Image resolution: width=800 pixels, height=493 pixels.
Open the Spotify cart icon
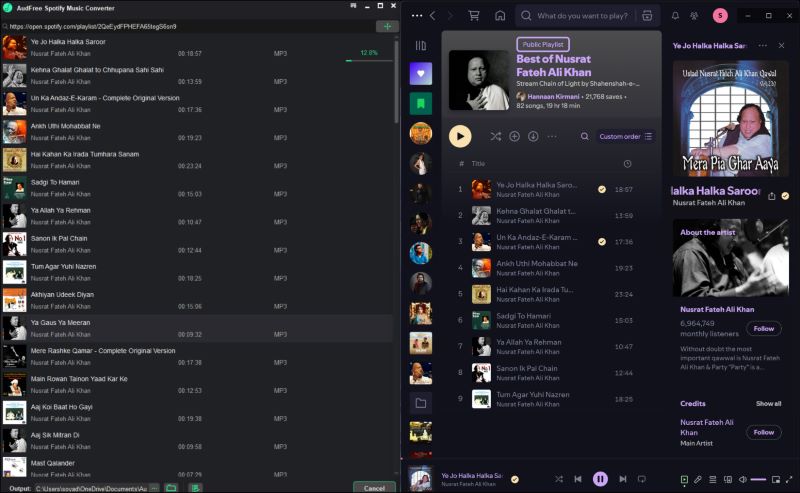(474, 16)
